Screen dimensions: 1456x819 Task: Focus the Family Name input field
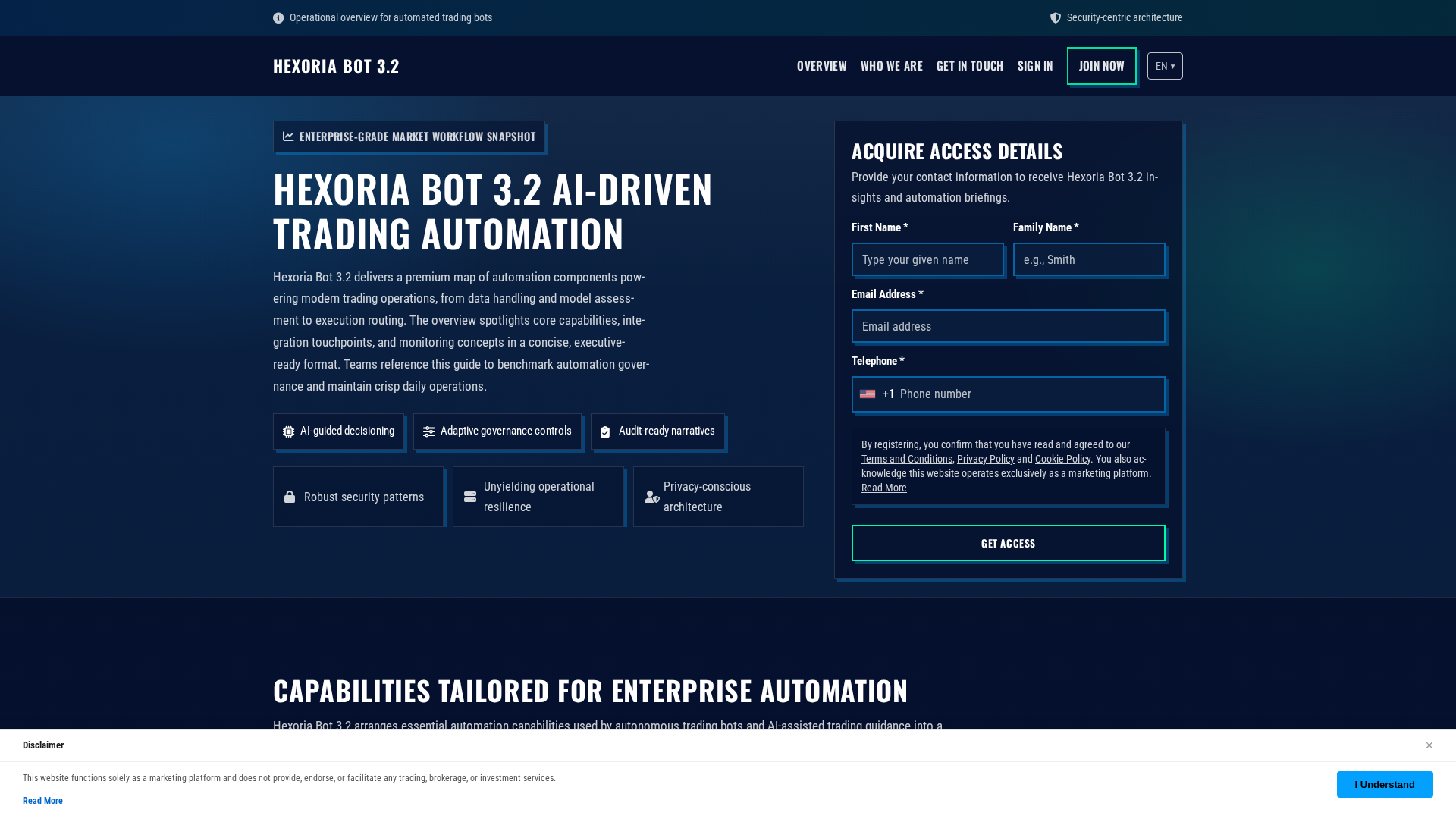(1089, 259)
